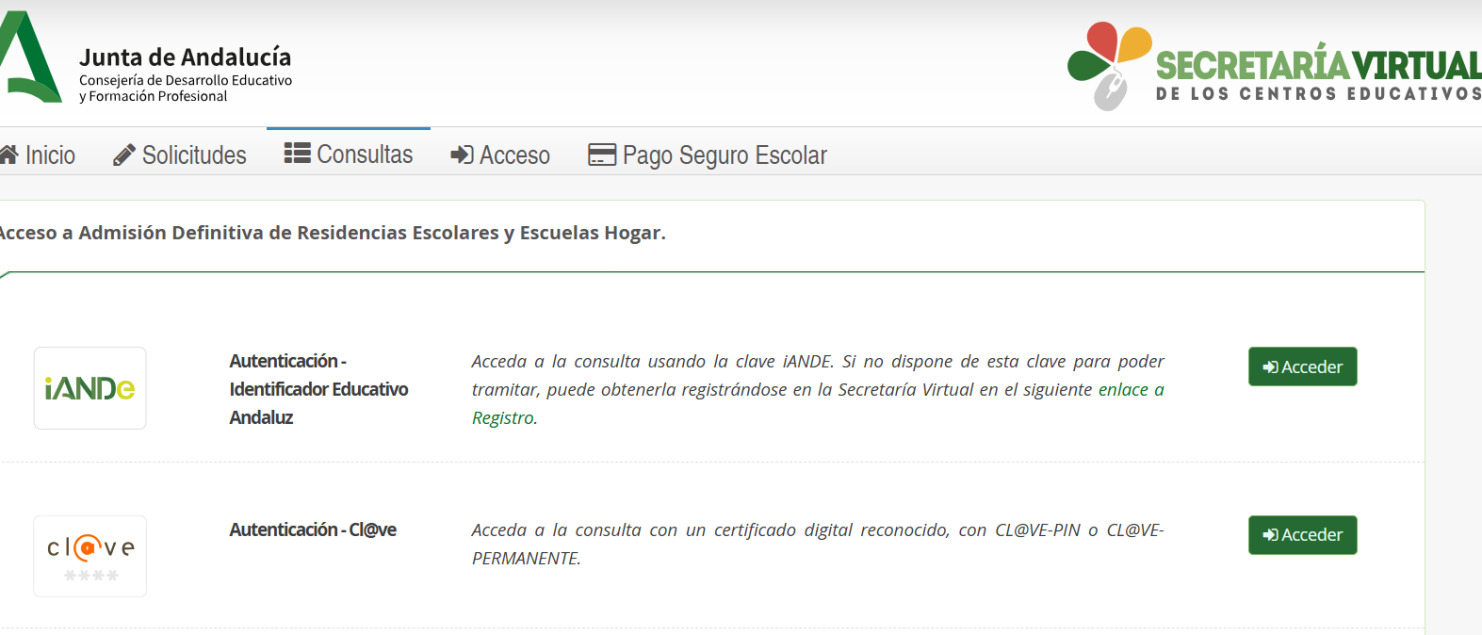Follow the "enlace a Registro" link
Screen dimensions: 1482x635
1130,390
